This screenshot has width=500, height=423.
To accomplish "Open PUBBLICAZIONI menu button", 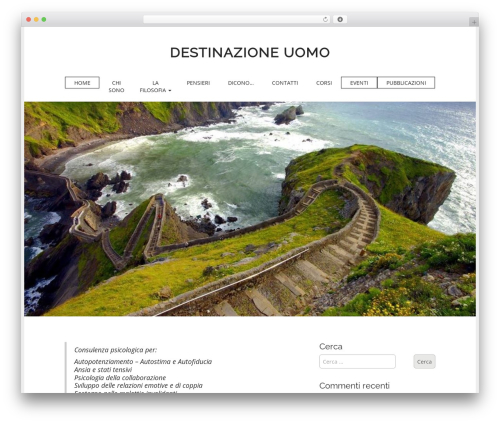I will tap(406, 83).
